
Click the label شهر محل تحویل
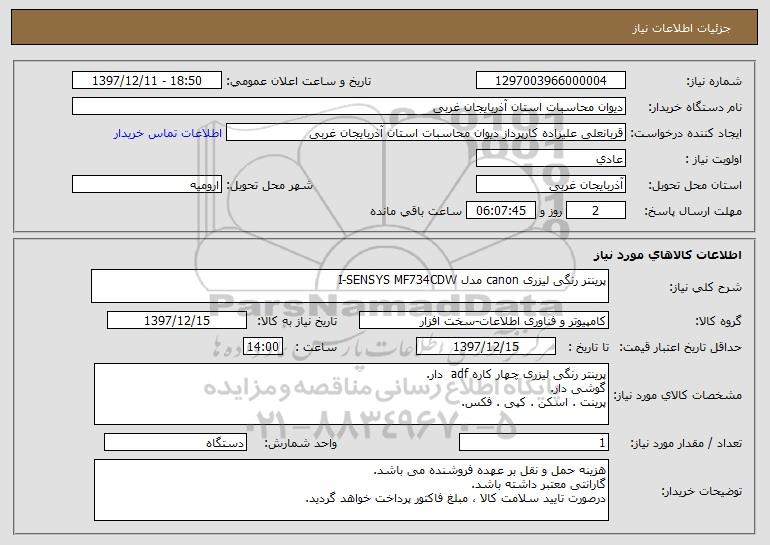coord(269,186)
